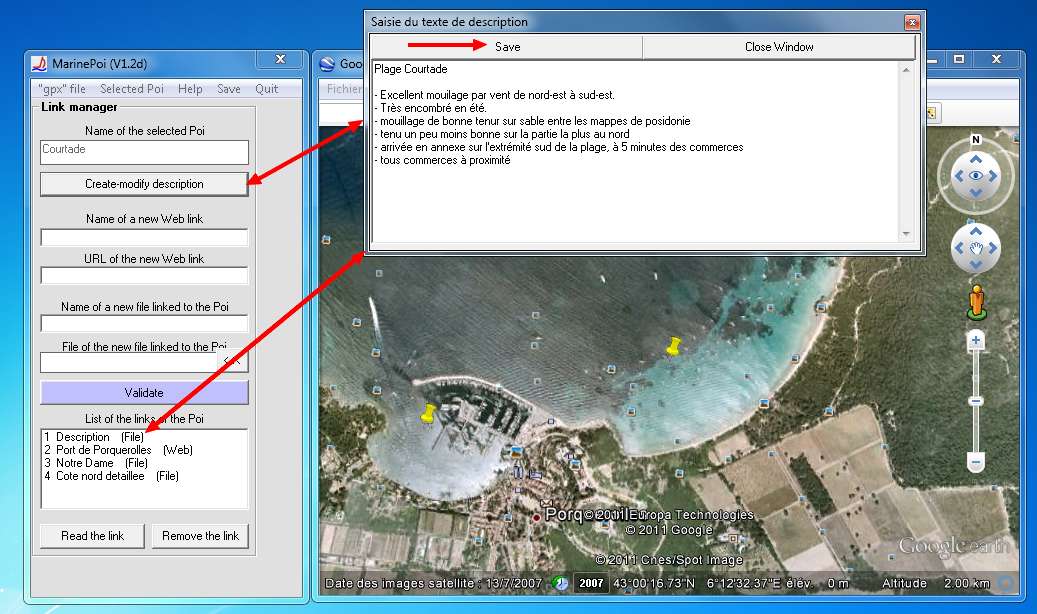
Task: Click the Google Earth toolbar icon at right
Action: tap(932, 113)
